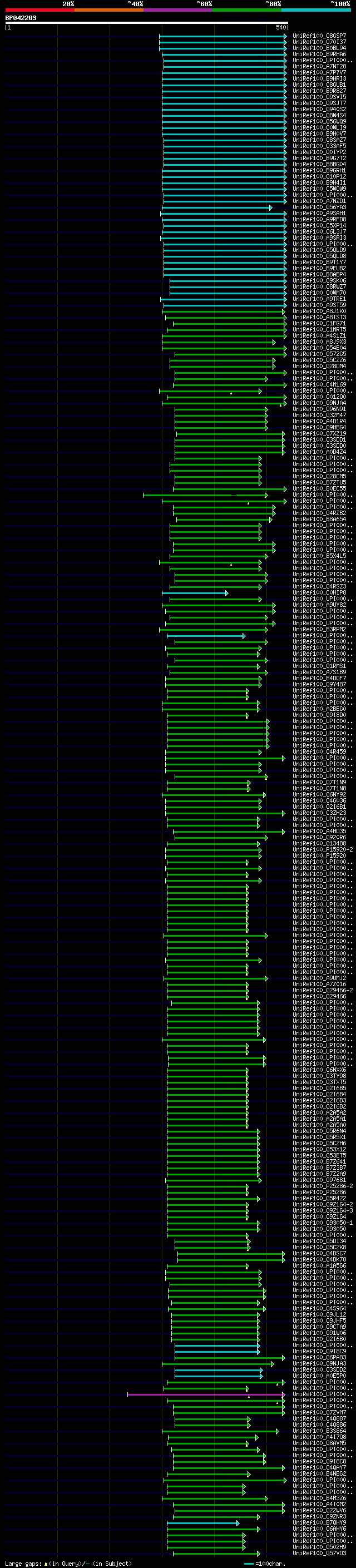Select hit label UniRef100_Q7XZ19

[319, 433]
